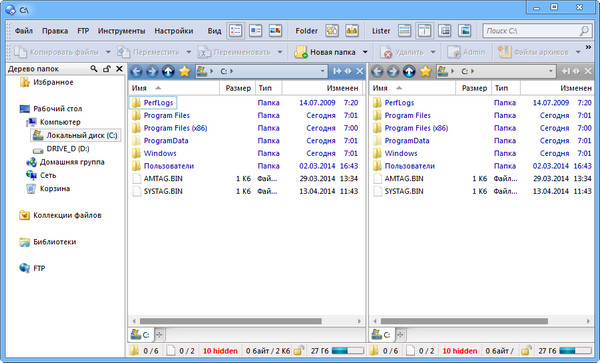600x363 pixels.
Task: Click copy-to-other-pane arrow in right pane header
Action: tap(566, 71)
